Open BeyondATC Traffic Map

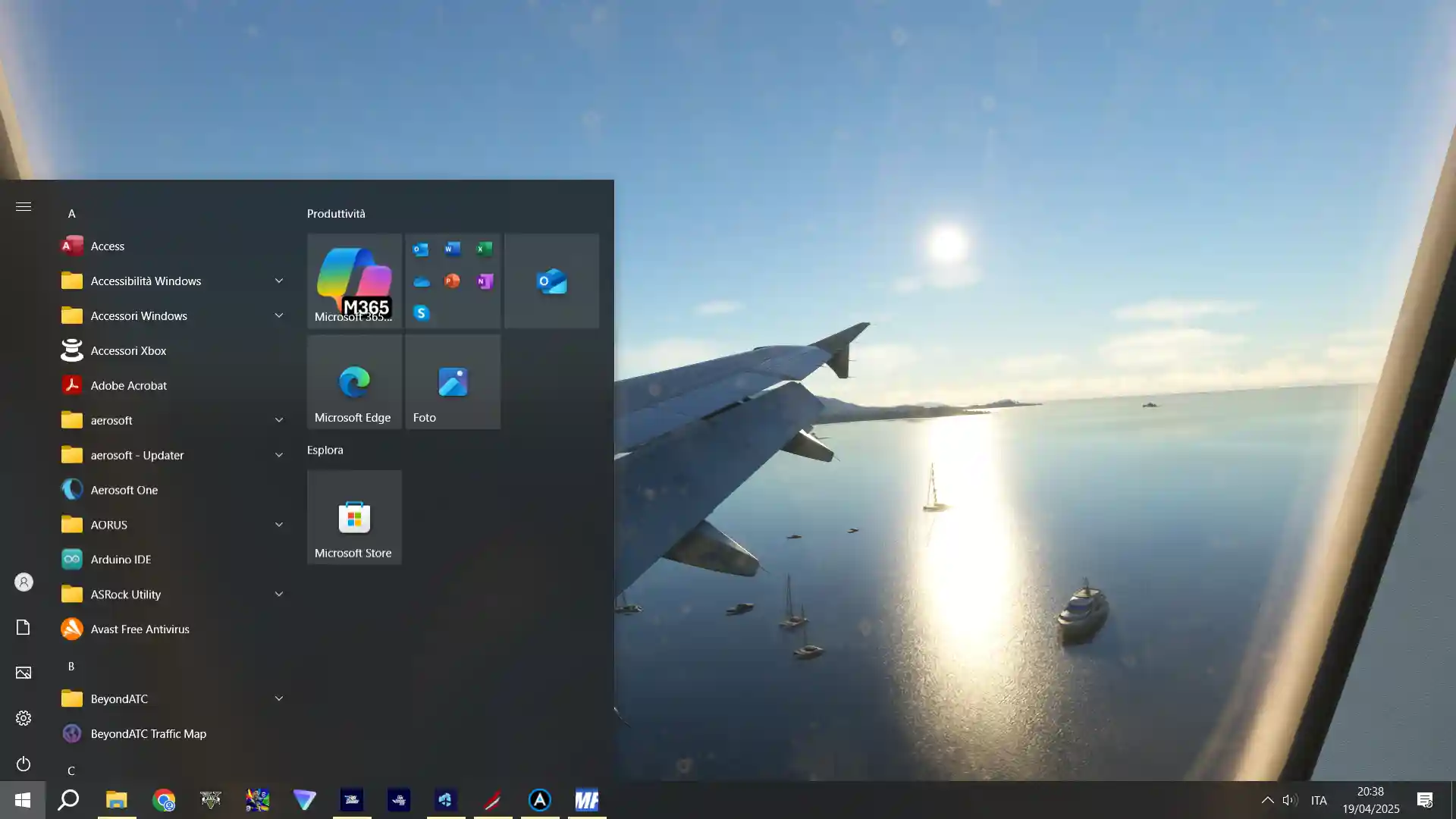click(172, 734)
